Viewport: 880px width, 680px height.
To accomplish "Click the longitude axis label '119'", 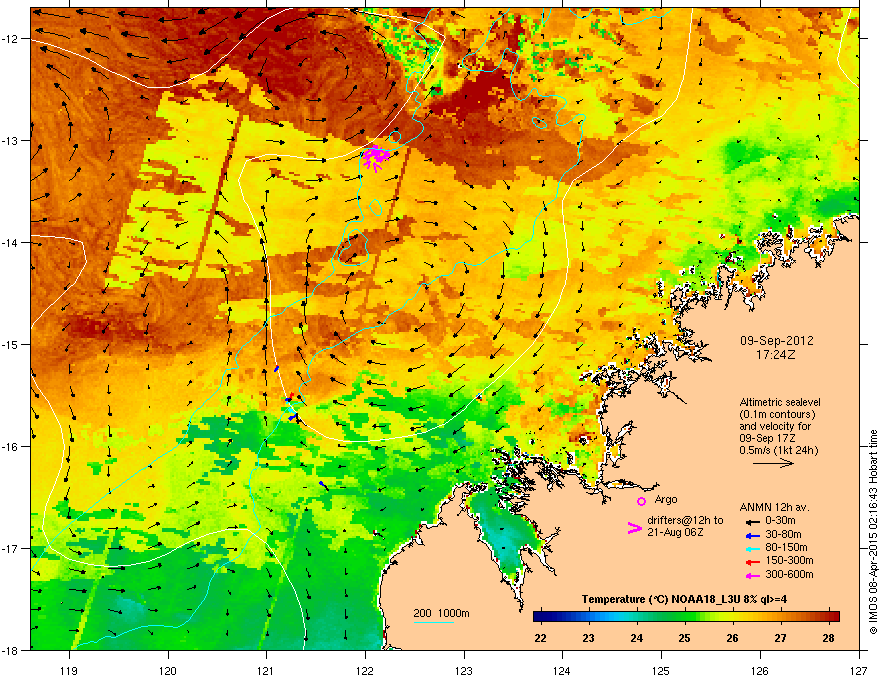I will pos(69,670).
